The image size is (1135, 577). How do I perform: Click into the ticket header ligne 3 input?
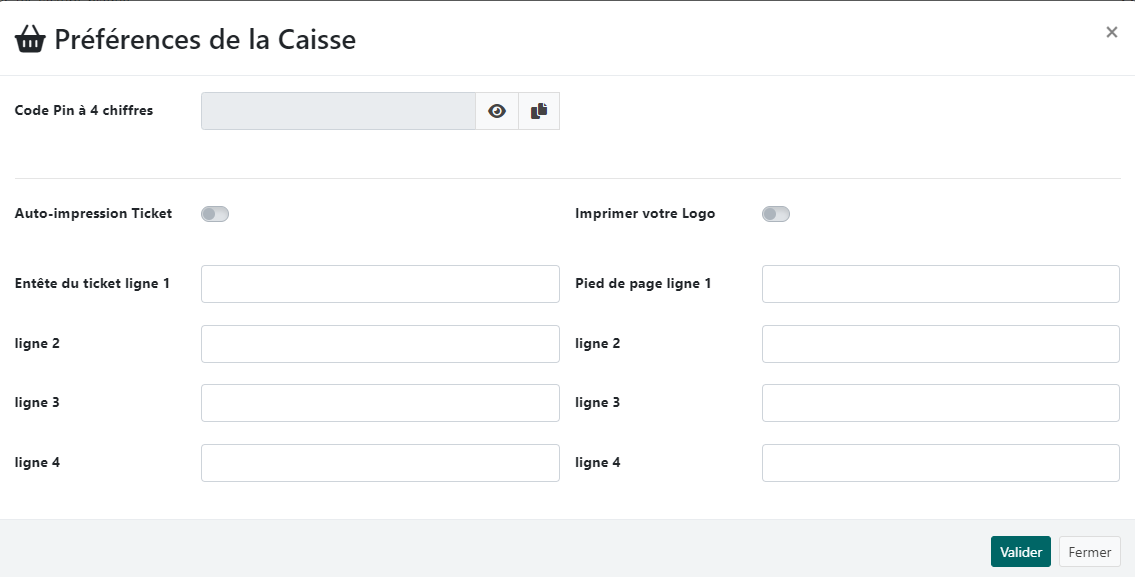point(380,403)
